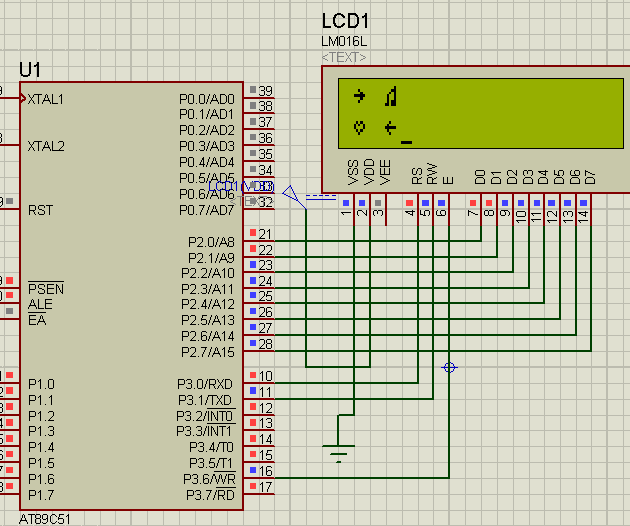The width and height of the screenshot is (630, 526).
Task: Click the P2.5/A13 pin label
Action: 208,320
